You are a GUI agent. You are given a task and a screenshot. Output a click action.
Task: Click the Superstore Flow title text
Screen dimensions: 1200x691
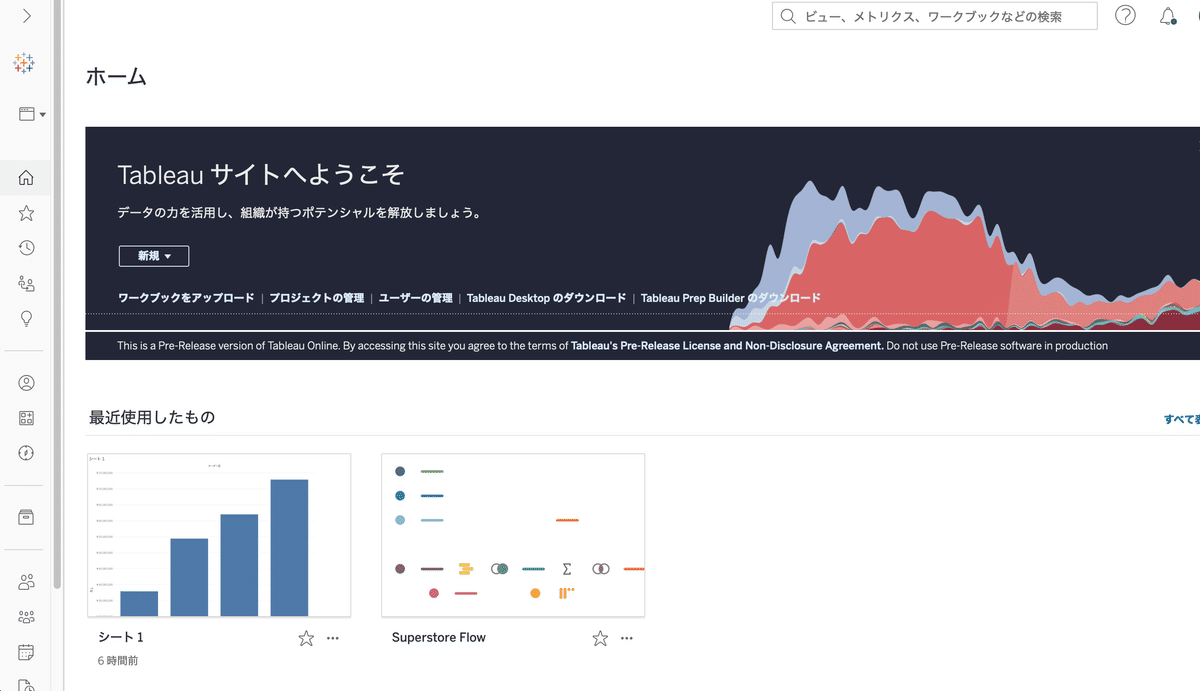pyautogui.click(x=439, y=637)
